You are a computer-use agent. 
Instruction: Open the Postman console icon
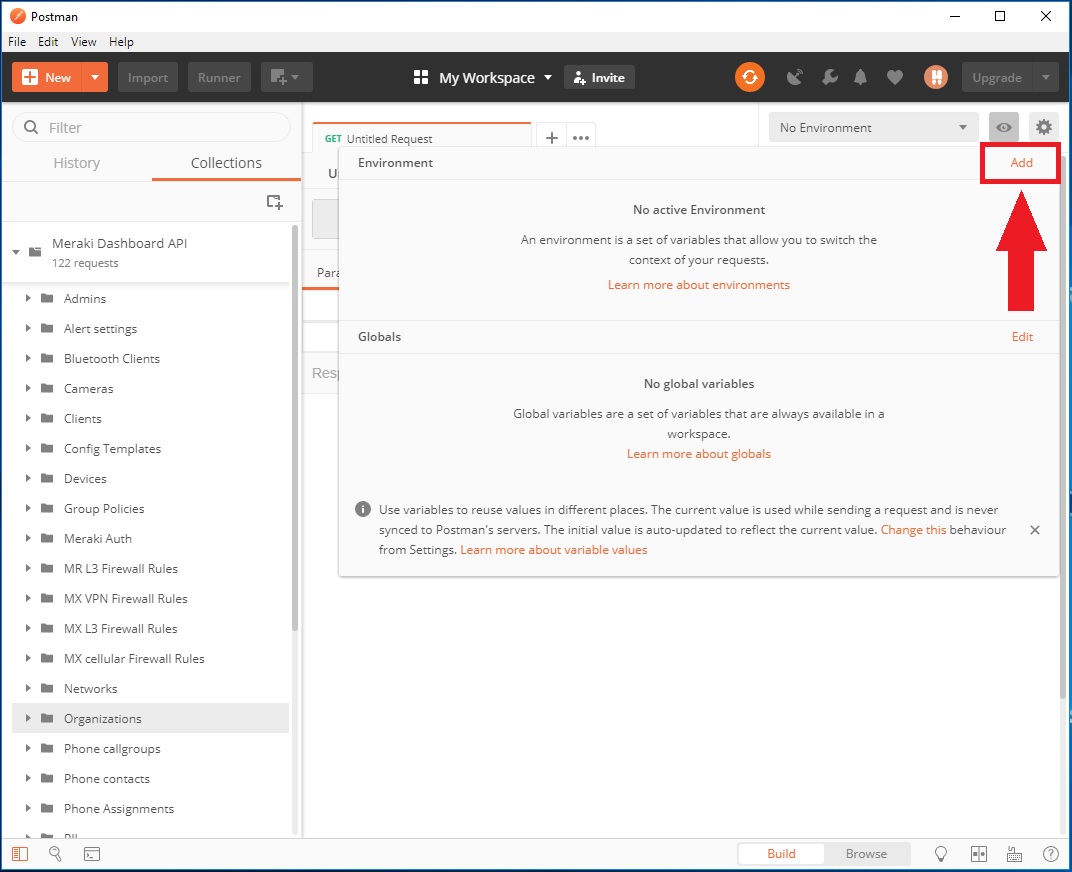[x=91, y=854]
